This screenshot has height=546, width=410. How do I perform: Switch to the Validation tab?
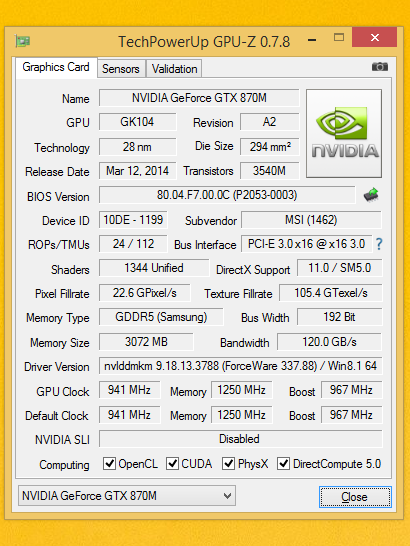(175, 69)
